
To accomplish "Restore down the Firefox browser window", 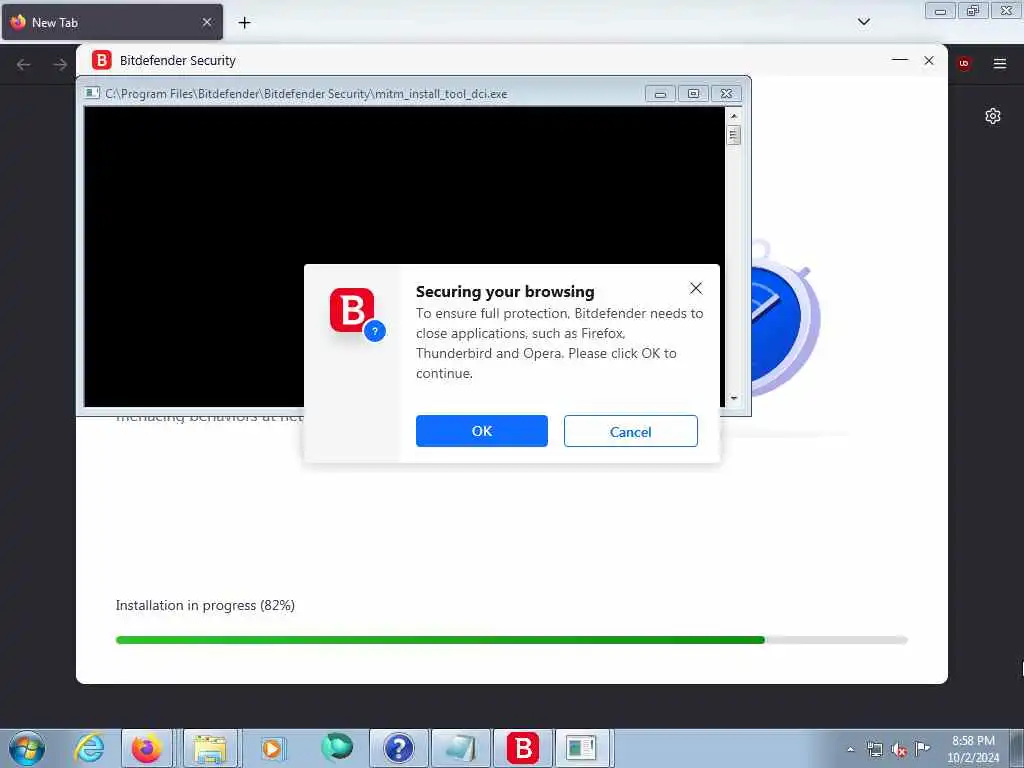I will pyautogui.click(x=973, y=11).
